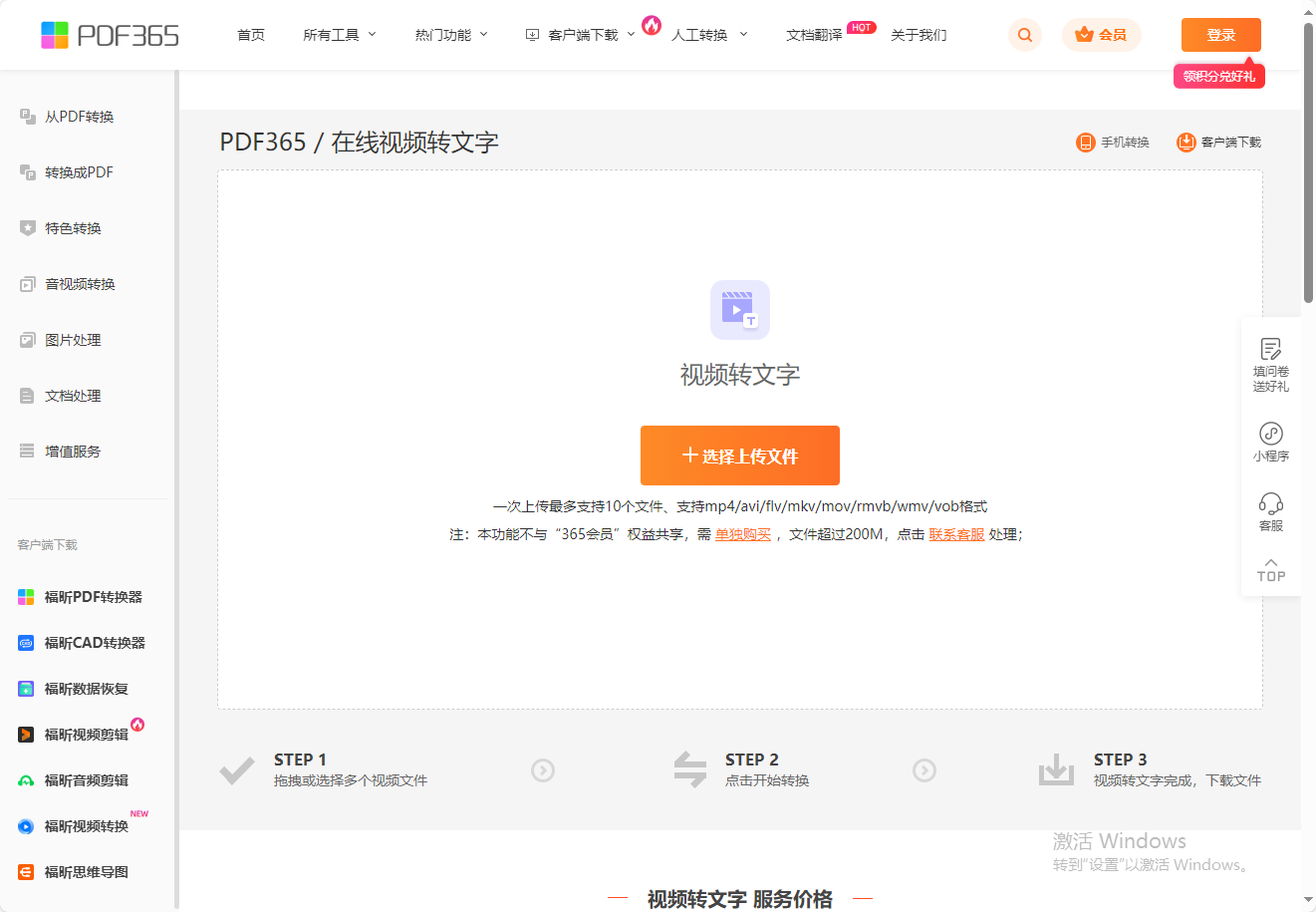The height and width of the screenshot is (912, 1316).
Task: Click the list icon beside 增值服务
Action: click(x=27, y=452)
